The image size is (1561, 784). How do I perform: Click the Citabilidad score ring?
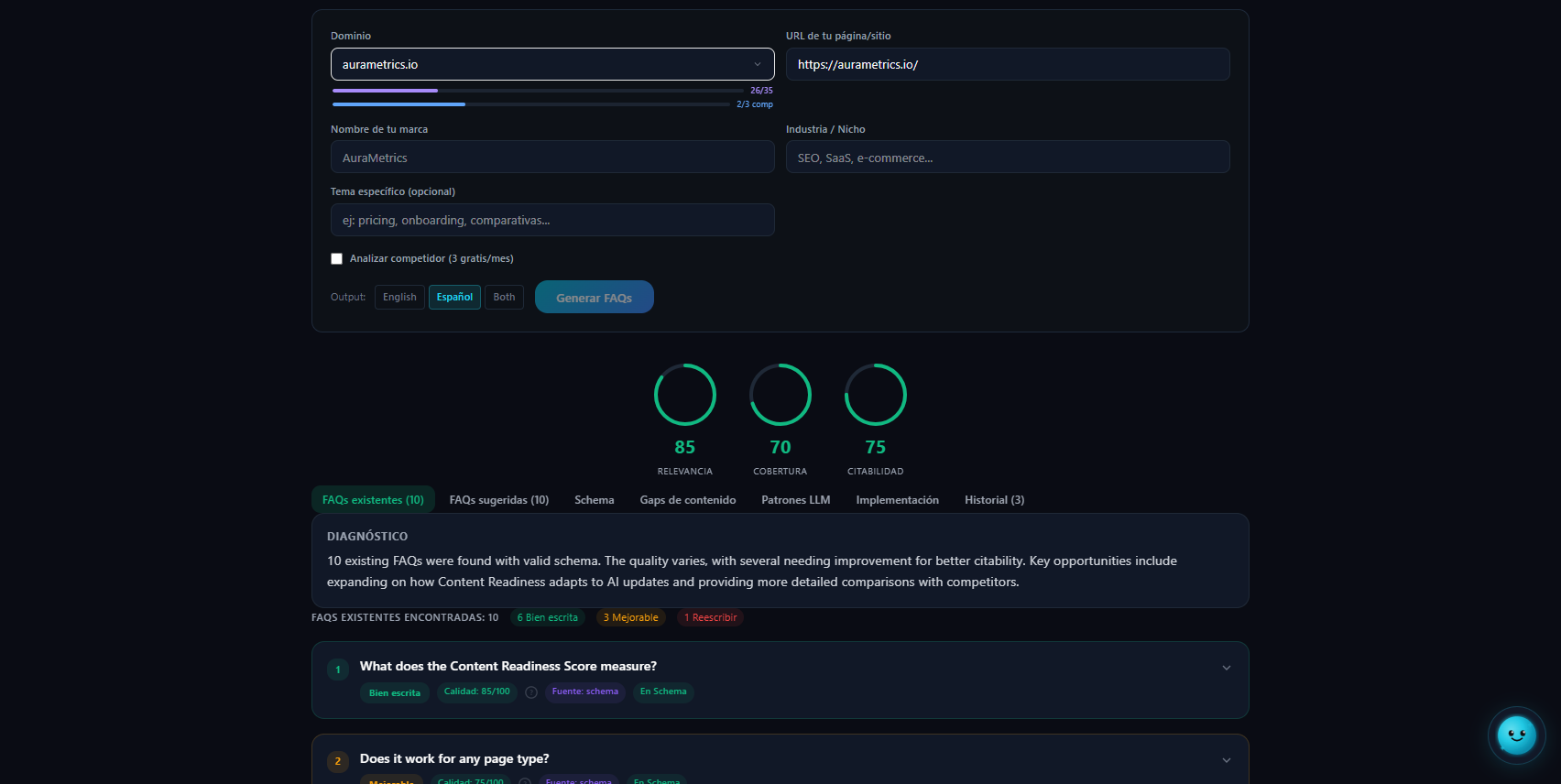pyautogui.click(x=876, y=395)
